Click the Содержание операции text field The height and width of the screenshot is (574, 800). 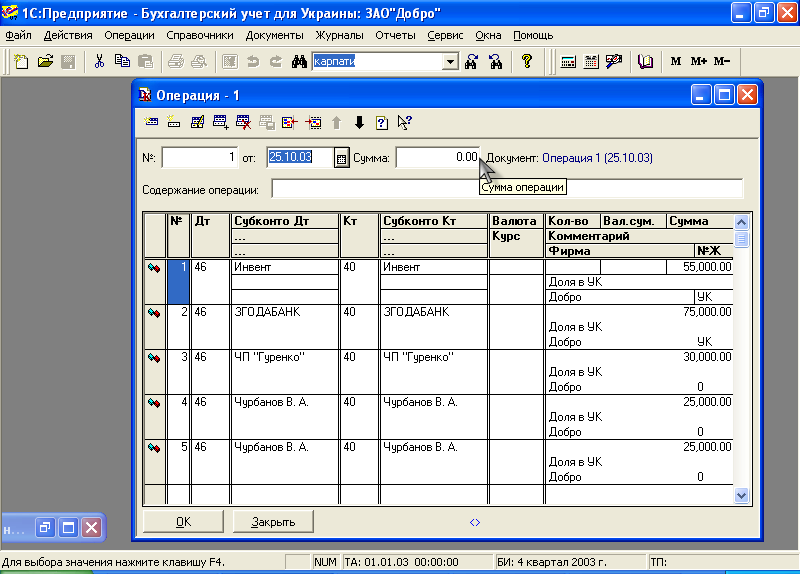[x=507, y=189]
